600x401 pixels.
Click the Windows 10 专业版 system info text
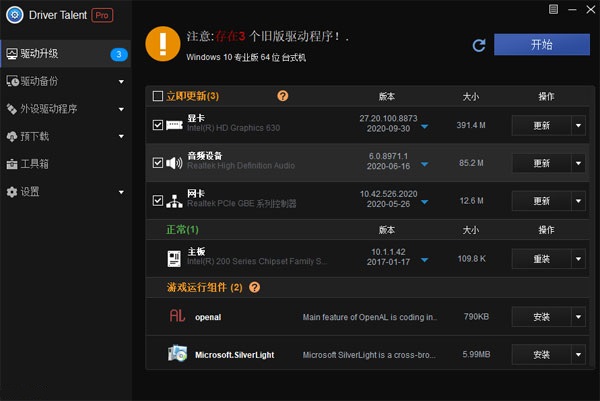click(246, 57)
